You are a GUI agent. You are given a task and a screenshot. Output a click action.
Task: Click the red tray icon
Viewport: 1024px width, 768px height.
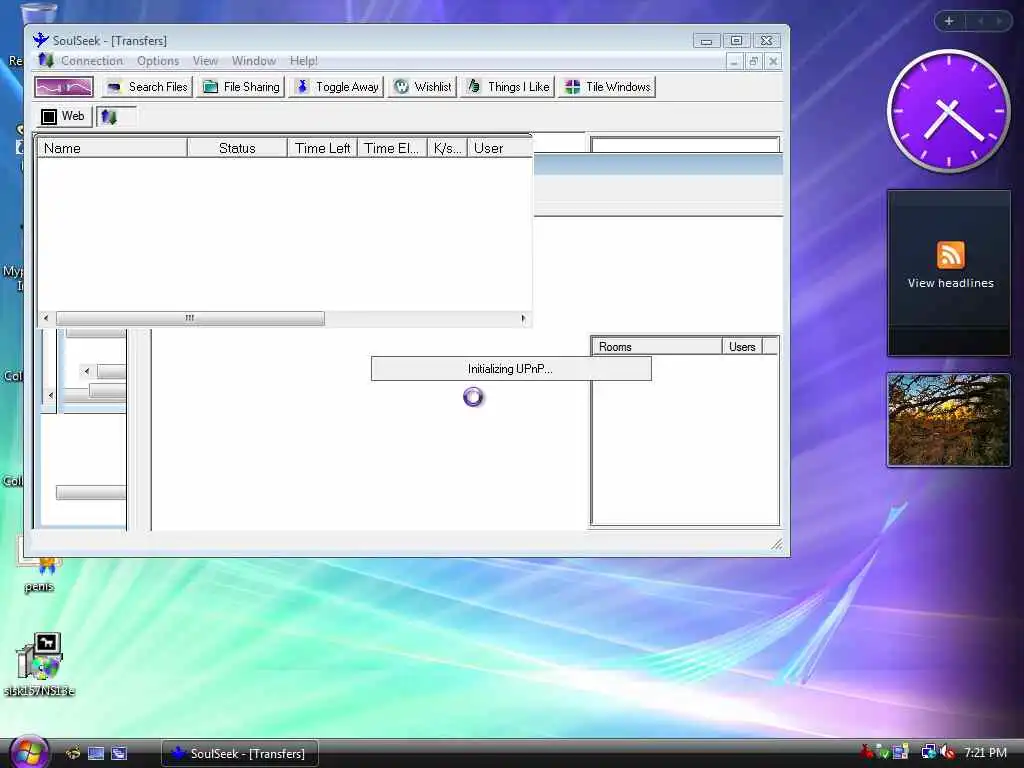coord(867,752)
